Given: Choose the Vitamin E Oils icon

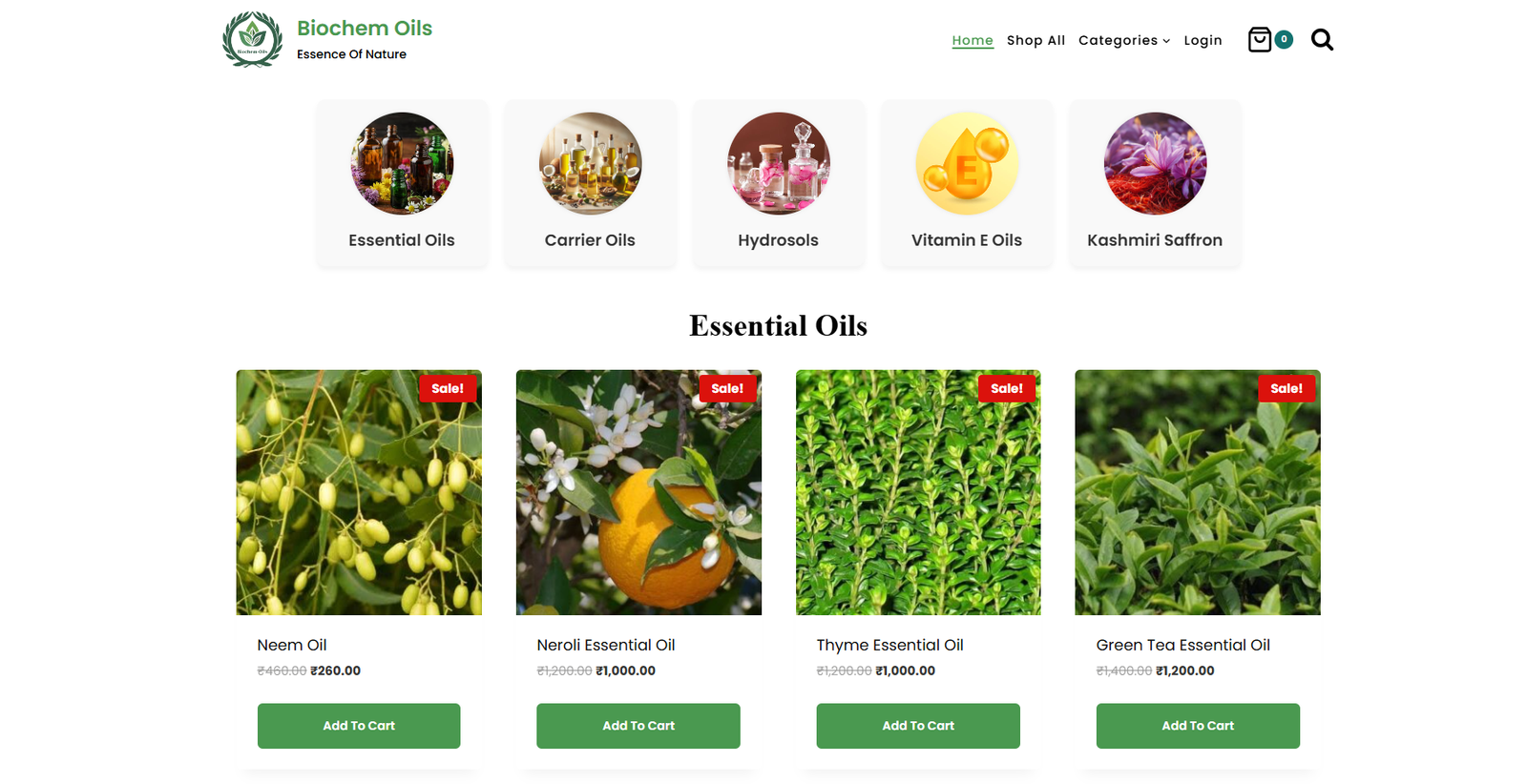Looking at the screenshot, I should [x=967, y=163].
